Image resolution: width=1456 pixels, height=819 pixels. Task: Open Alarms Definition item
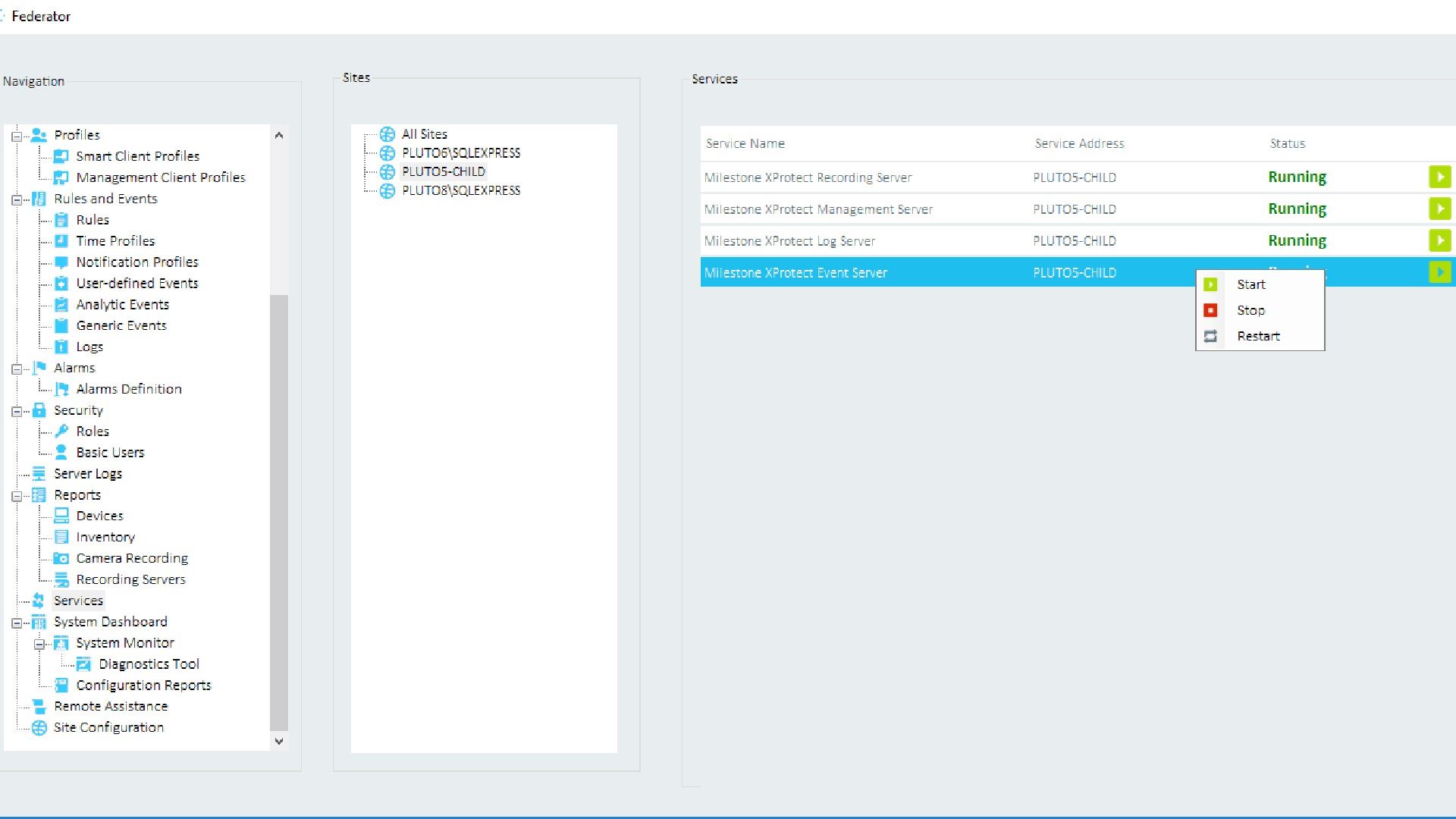[129, 389]
